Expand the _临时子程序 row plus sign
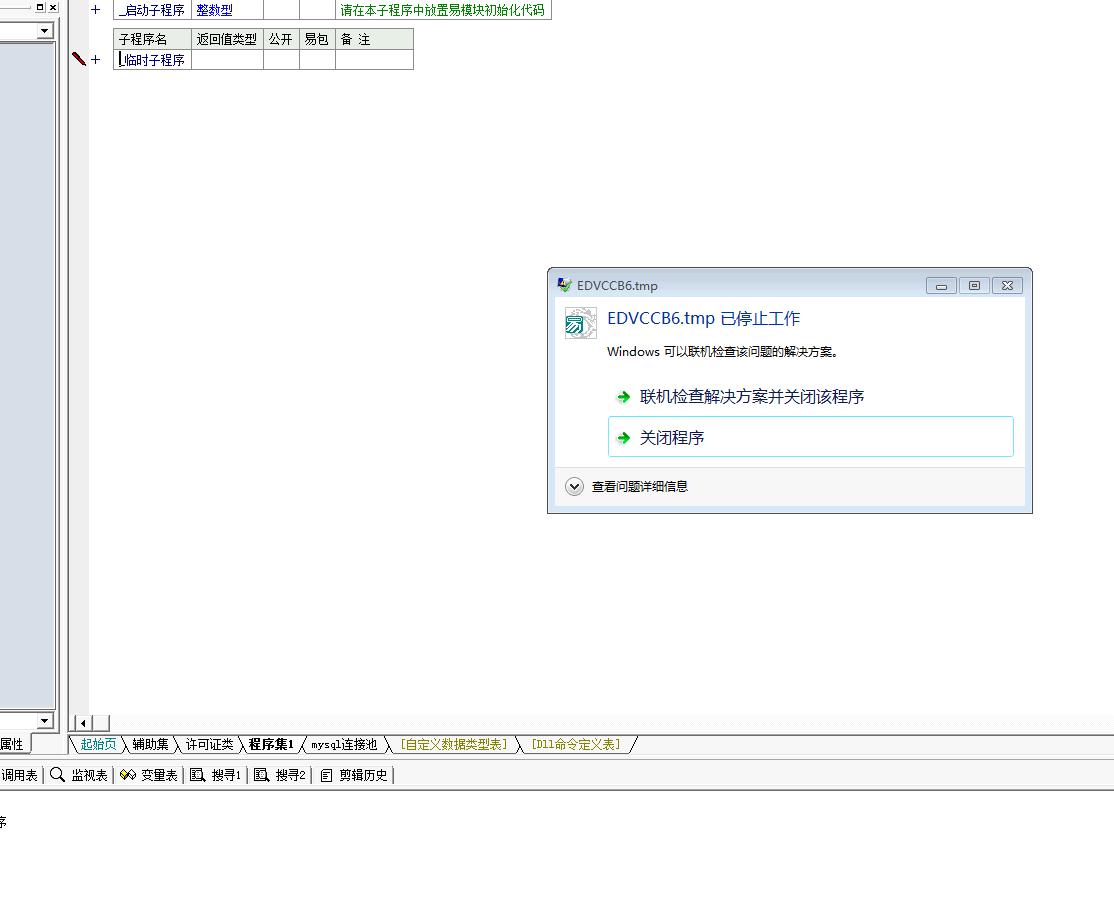The image size is (1114, 915). pos(96,60)
